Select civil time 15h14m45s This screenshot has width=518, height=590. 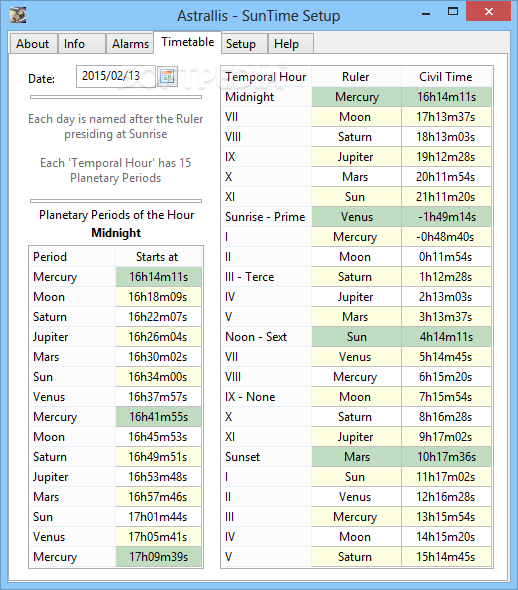point(447,557)
